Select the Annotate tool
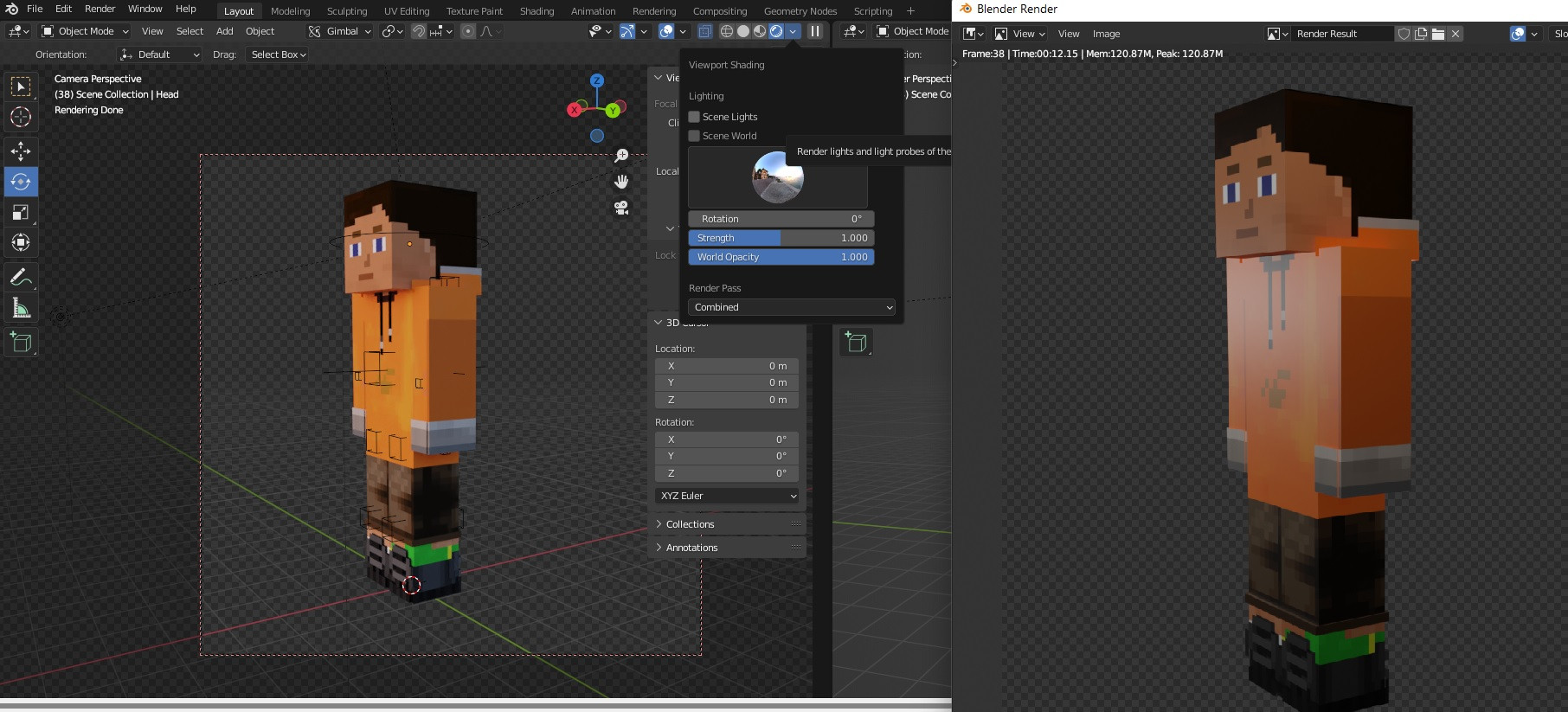Screen dimensions: 1568x712 21,278
